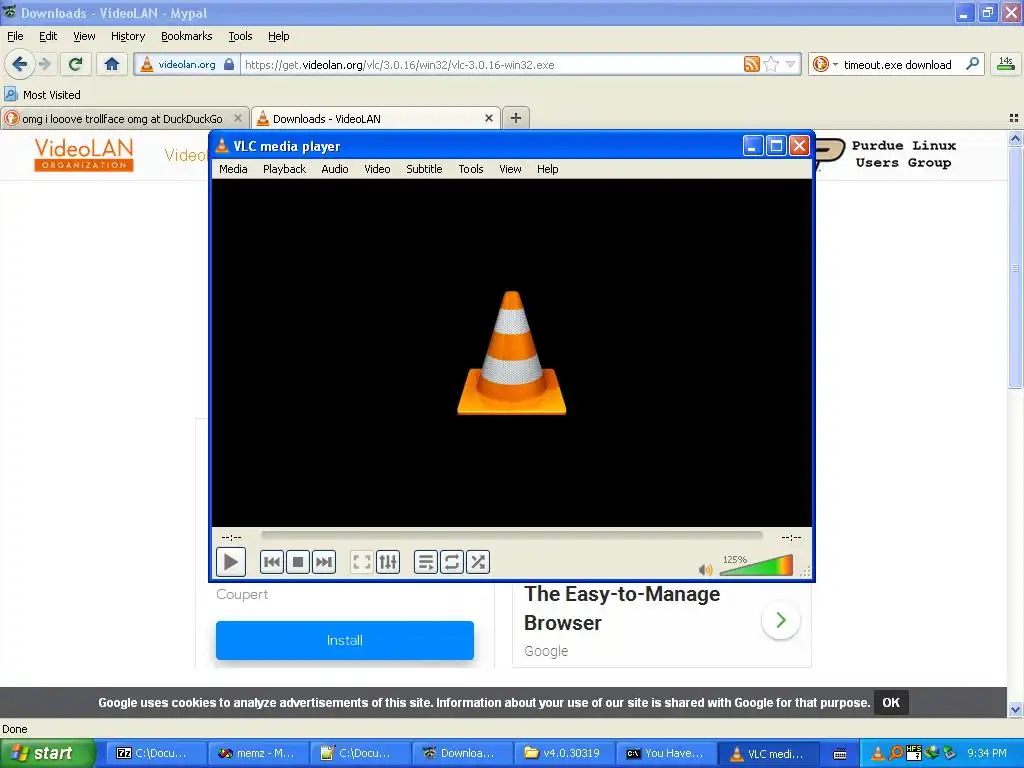Switch to v4.0.30319 folder taskbar item
The image size is (1024, 768).
click(564, 753)
